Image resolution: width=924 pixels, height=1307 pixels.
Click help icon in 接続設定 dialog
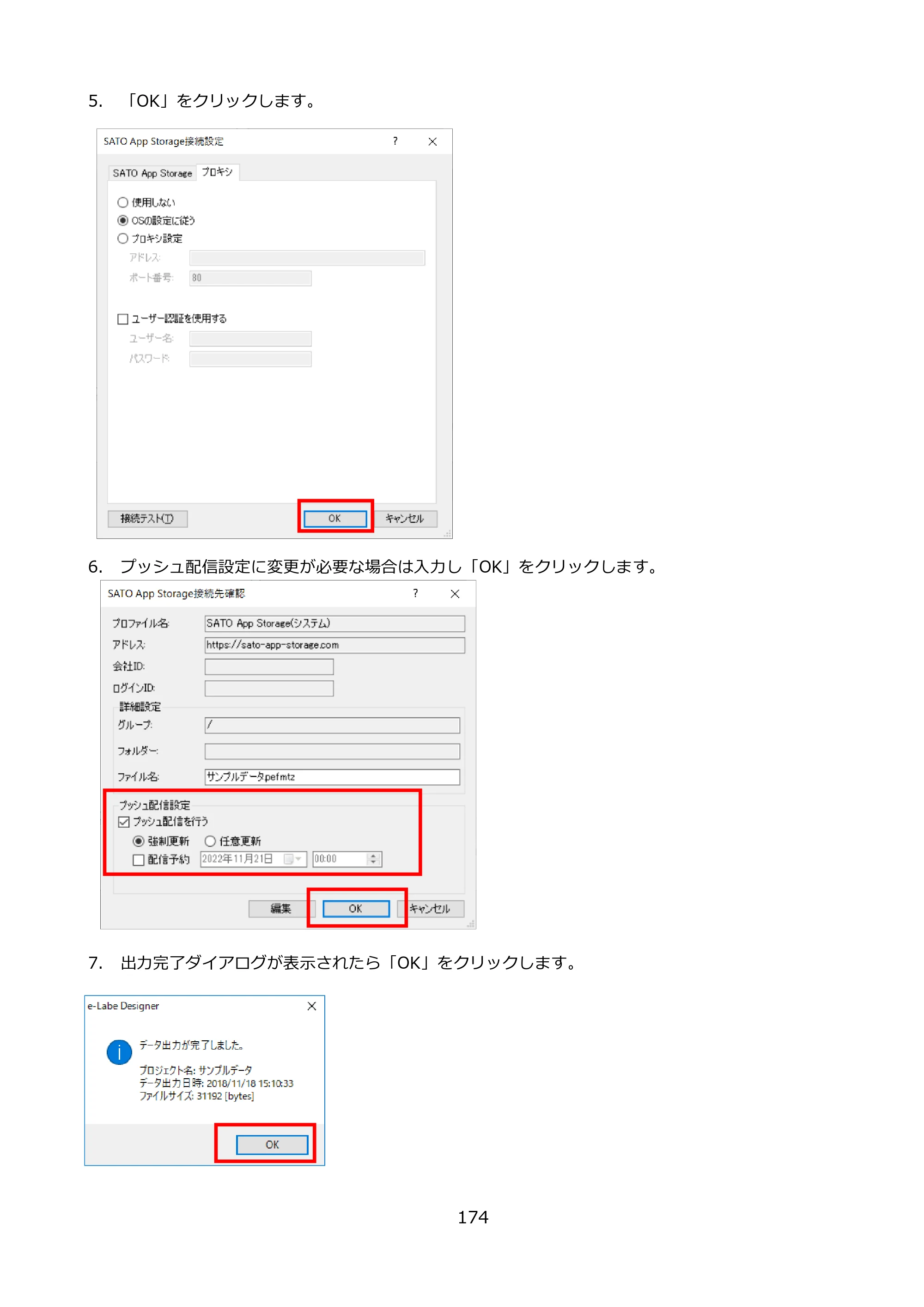[x=395, y=141]
